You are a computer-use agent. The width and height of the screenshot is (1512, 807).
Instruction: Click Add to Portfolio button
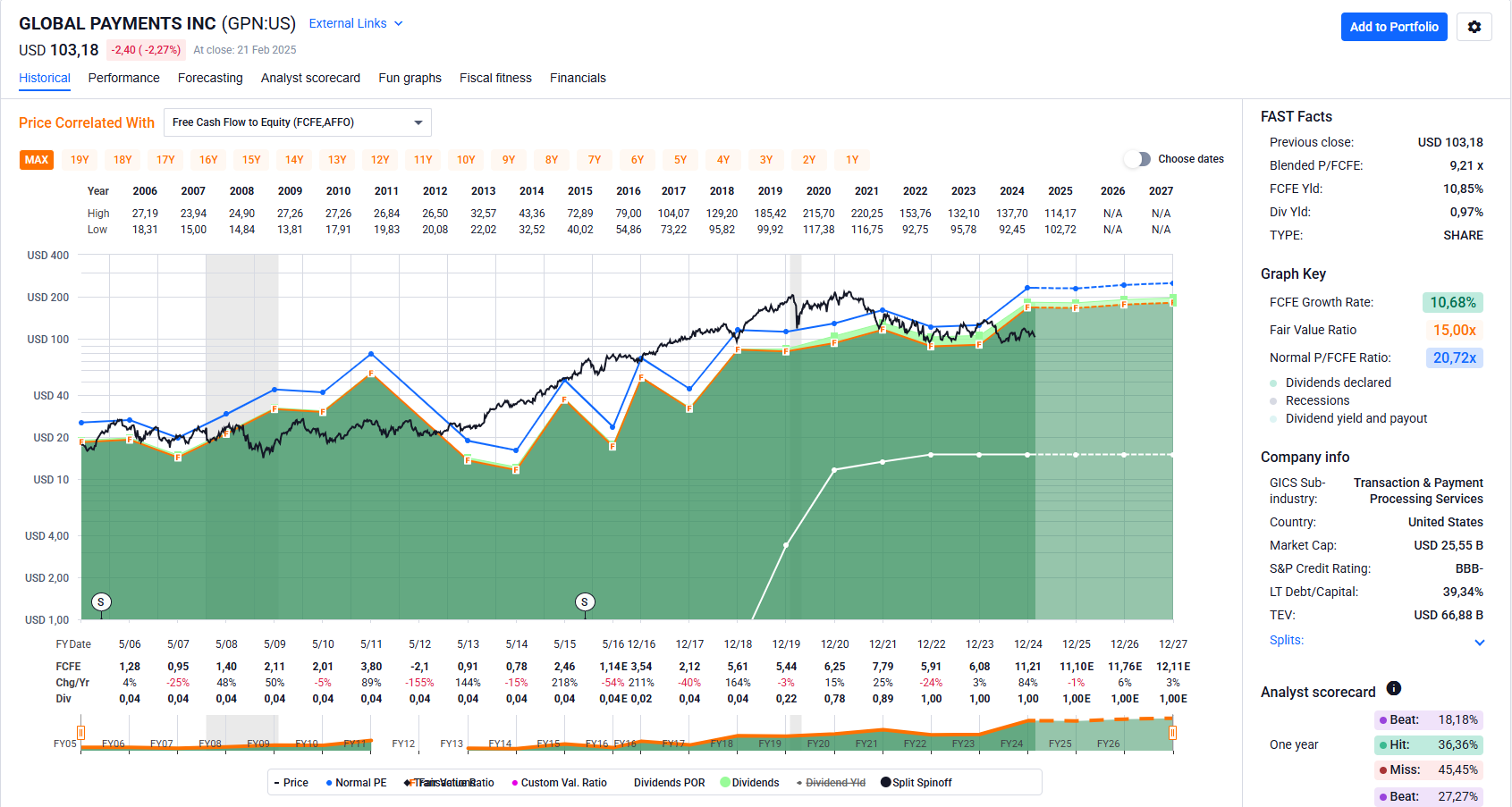1393,27
